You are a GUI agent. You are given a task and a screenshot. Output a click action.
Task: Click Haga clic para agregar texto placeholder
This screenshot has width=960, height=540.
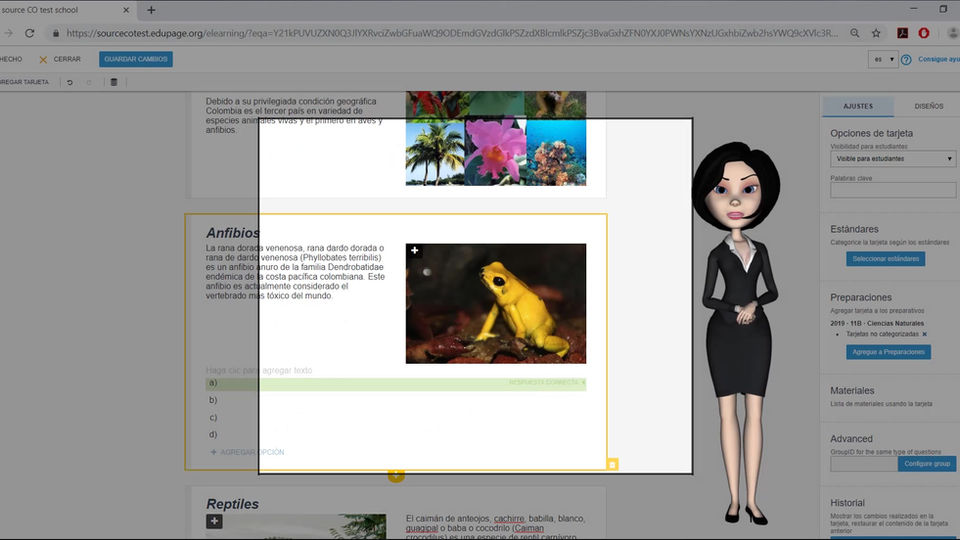coord(259,370)
